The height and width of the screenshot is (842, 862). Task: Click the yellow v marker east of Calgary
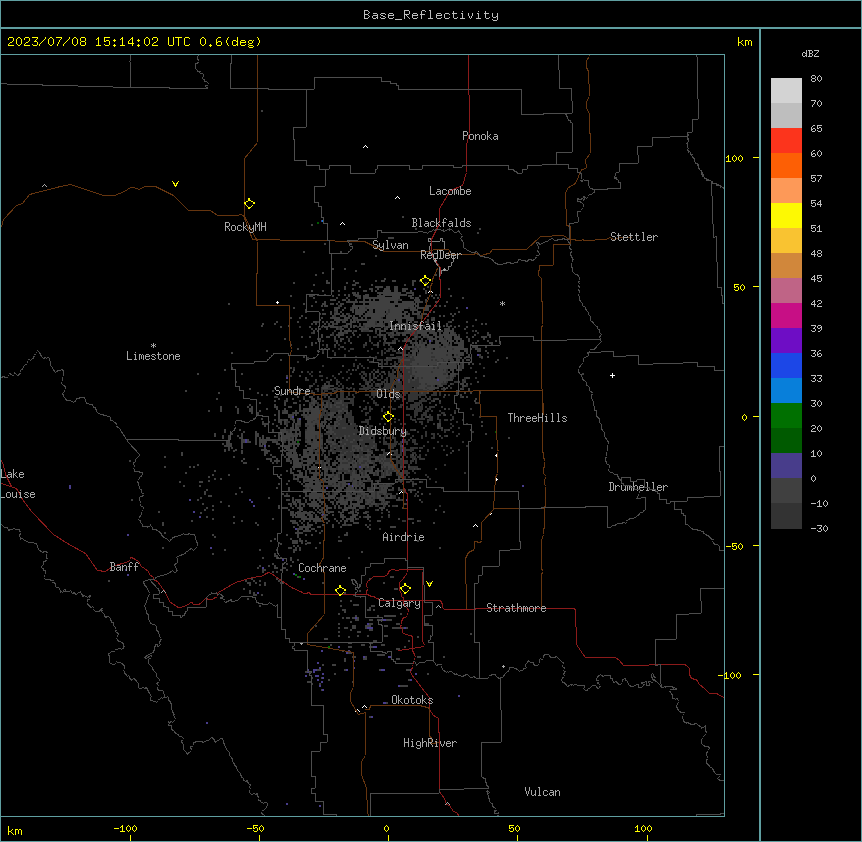click(429, 584)
